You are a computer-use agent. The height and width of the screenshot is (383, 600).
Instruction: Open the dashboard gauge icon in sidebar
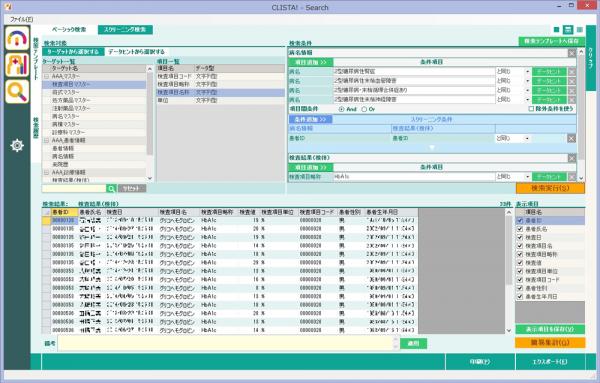17,38
